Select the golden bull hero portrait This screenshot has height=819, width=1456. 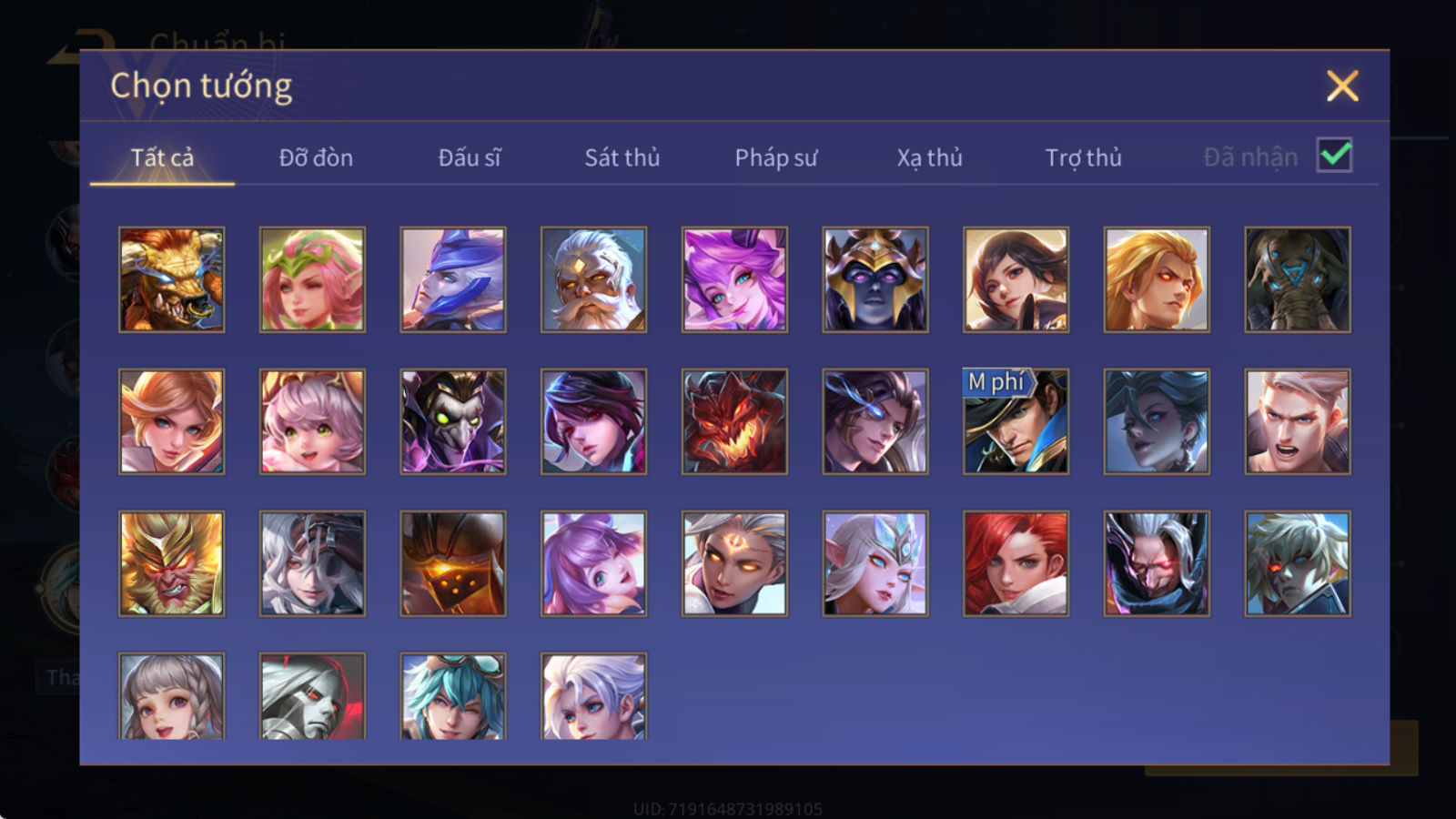(x=171, y=279)
